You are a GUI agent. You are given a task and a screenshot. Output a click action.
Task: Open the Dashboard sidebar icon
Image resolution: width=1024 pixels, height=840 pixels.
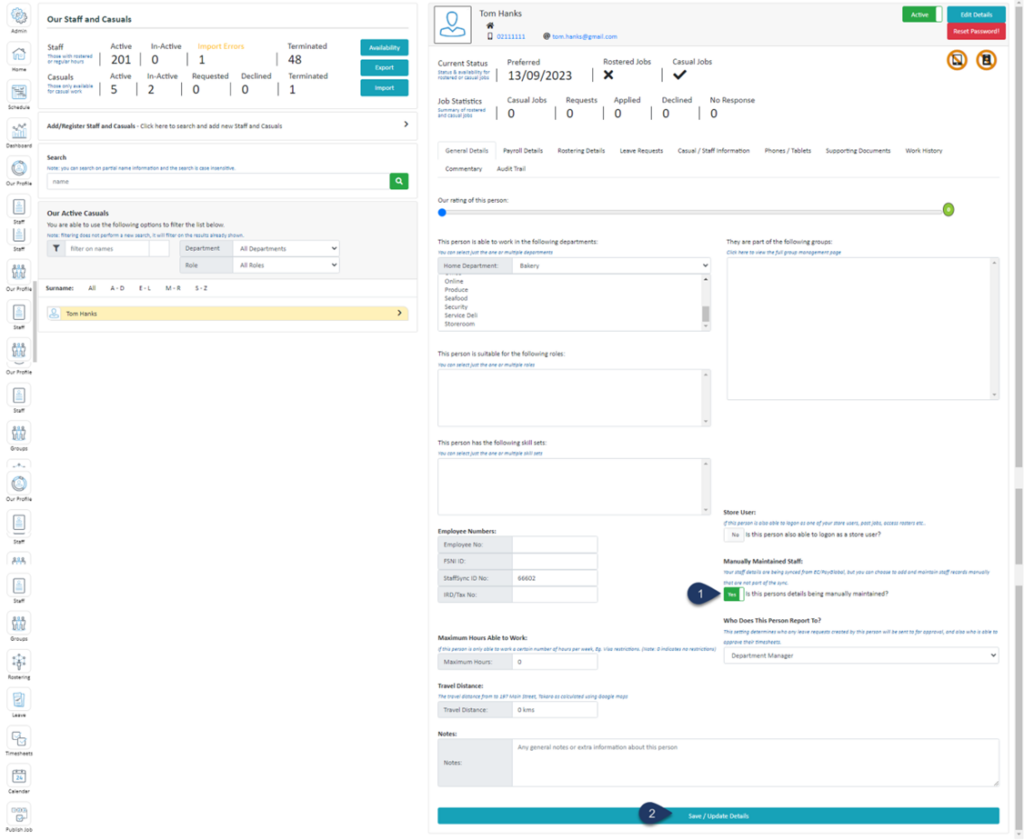point(19,134)
